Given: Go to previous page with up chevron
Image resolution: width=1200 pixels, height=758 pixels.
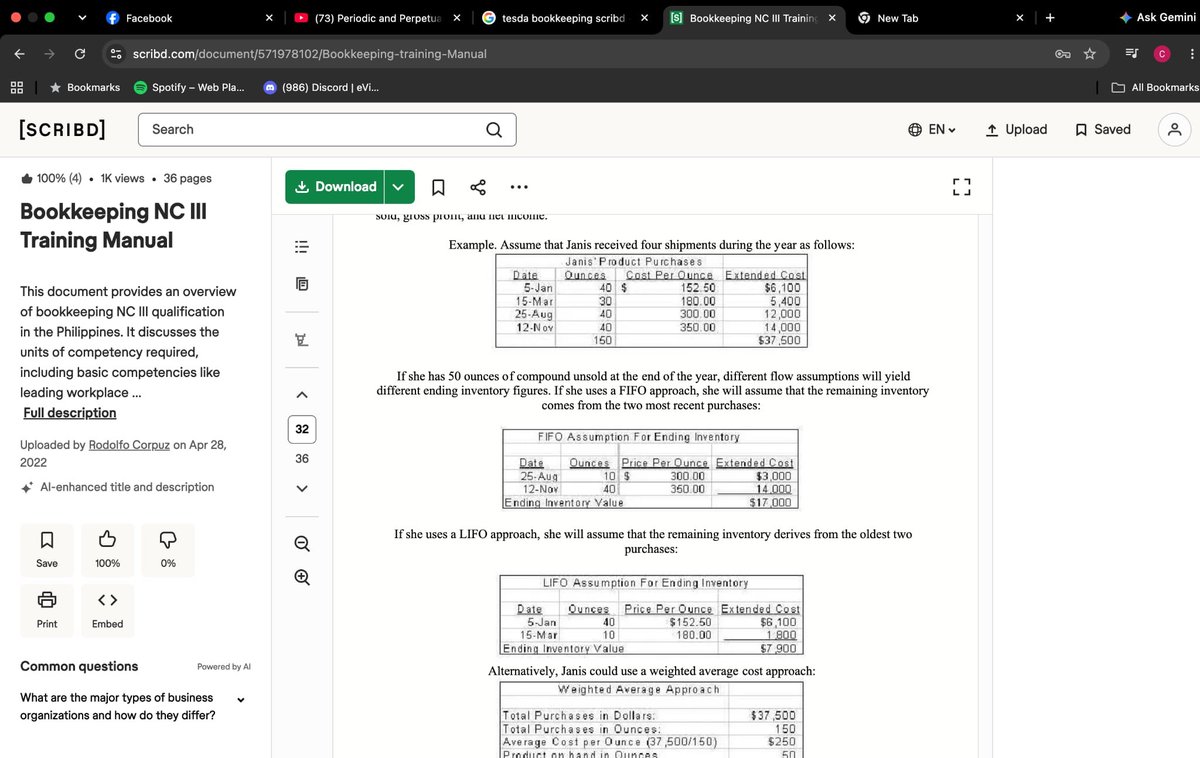Looking at the screenshot, I should tap(302, 394).
